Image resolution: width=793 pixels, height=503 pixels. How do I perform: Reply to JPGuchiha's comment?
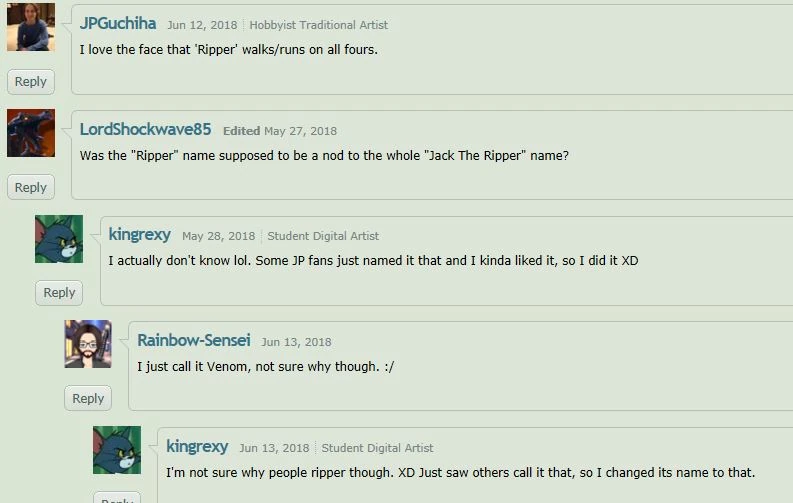[x=31, y=82]
